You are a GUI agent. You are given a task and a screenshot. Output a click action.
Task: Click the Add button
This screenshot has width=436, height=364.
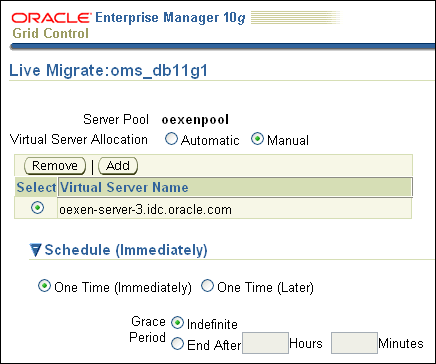click(118, 166)
